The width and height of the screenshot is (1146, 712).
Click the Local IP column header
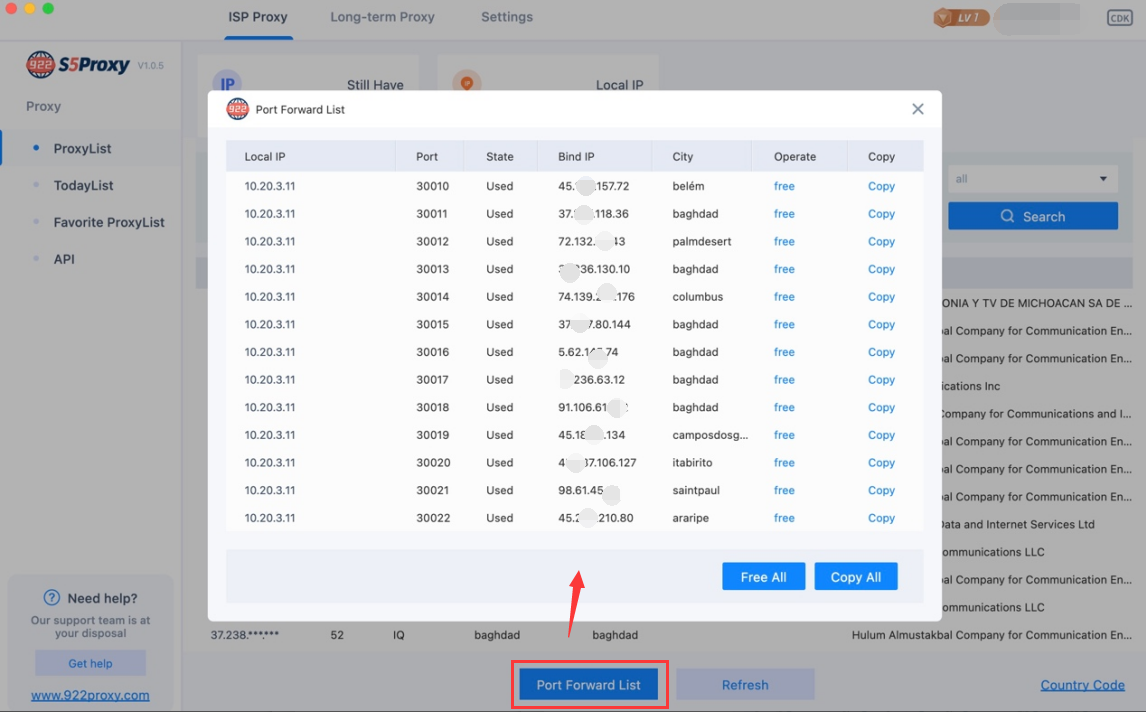tap(265, 156)
